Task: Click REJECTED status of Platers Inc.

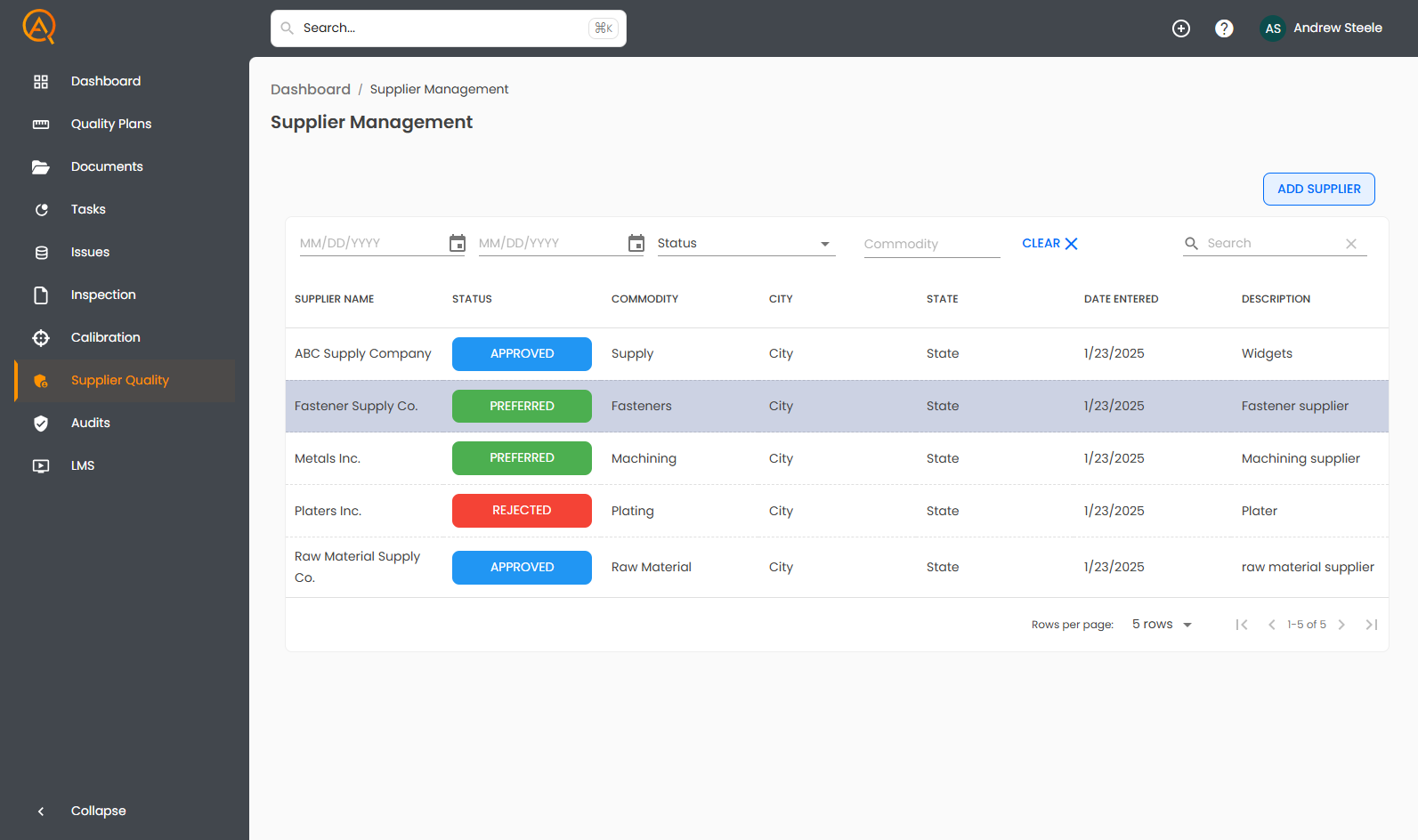Action: (522, 511)
